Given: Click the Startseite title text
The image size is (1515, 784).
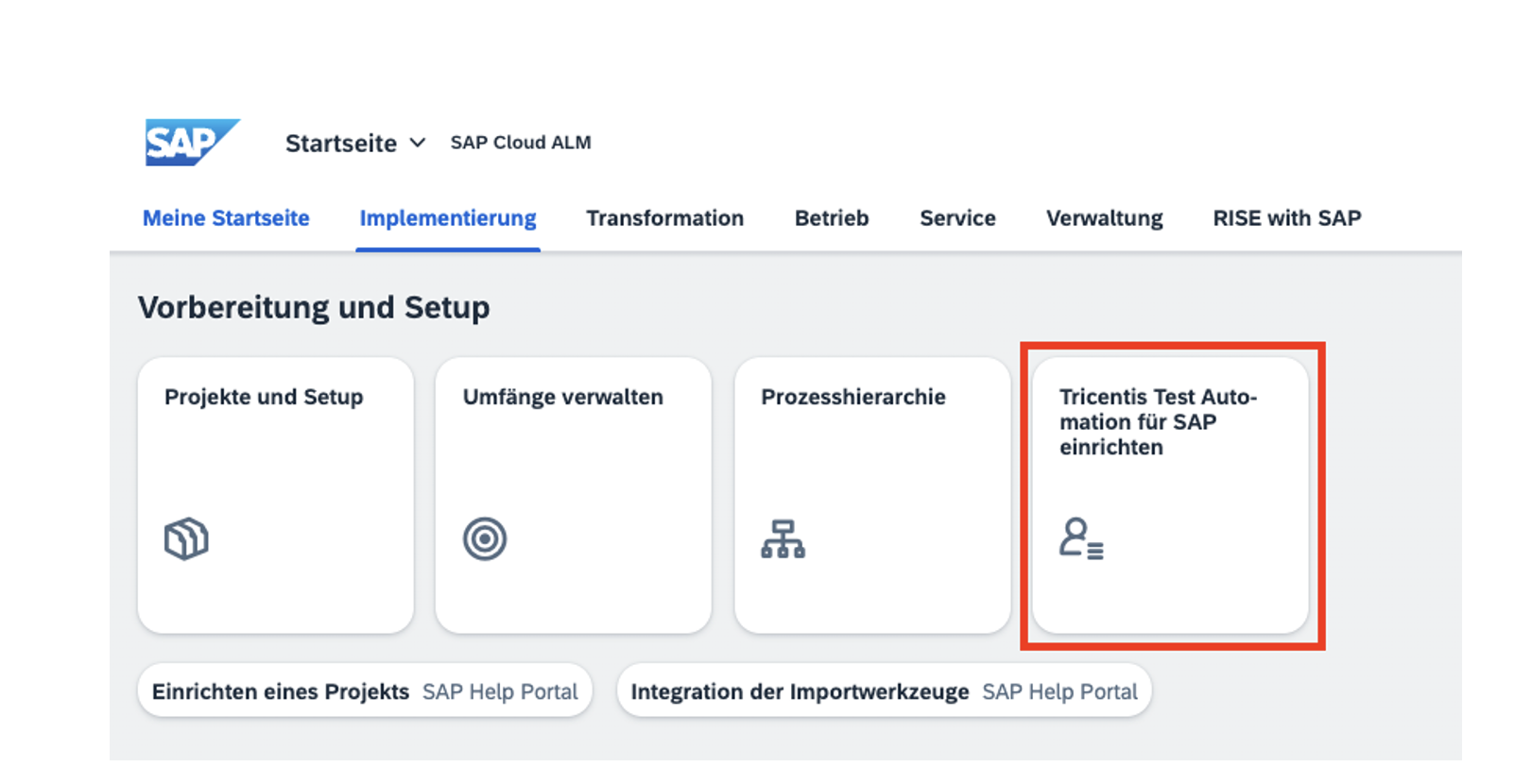Looking at the screenshot, I should click(x=341, y=143).
